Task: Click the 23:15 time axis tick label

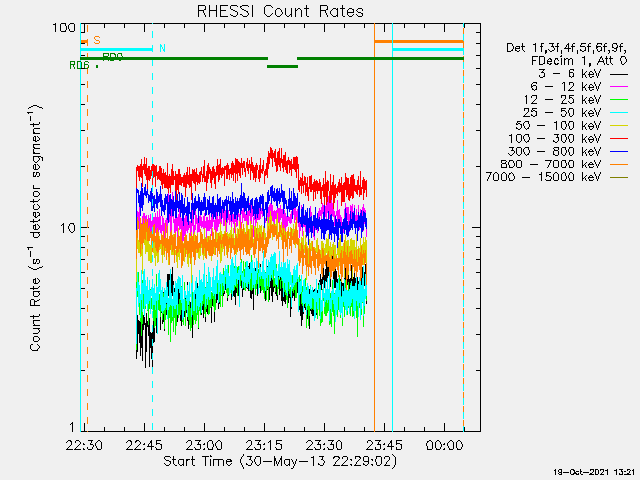Action: point(264,444)
